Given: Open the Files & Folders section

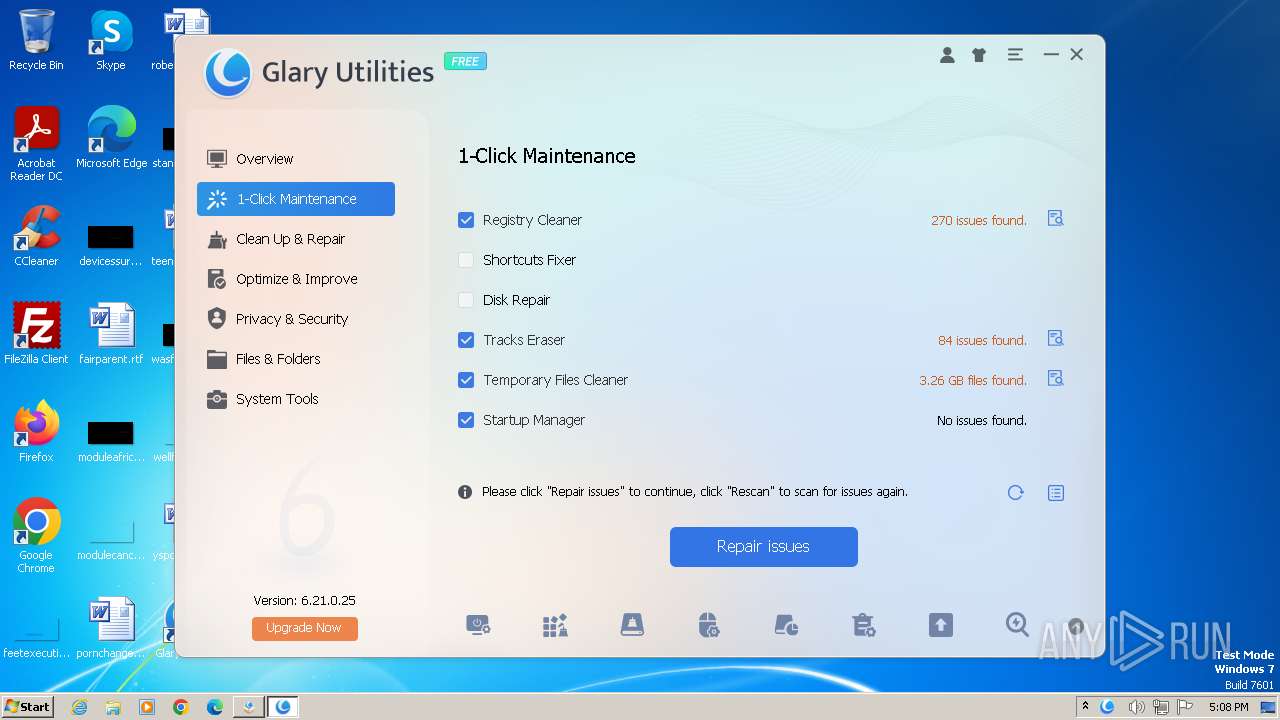Looking at the screenshot, I should click(x=296, y=359).
